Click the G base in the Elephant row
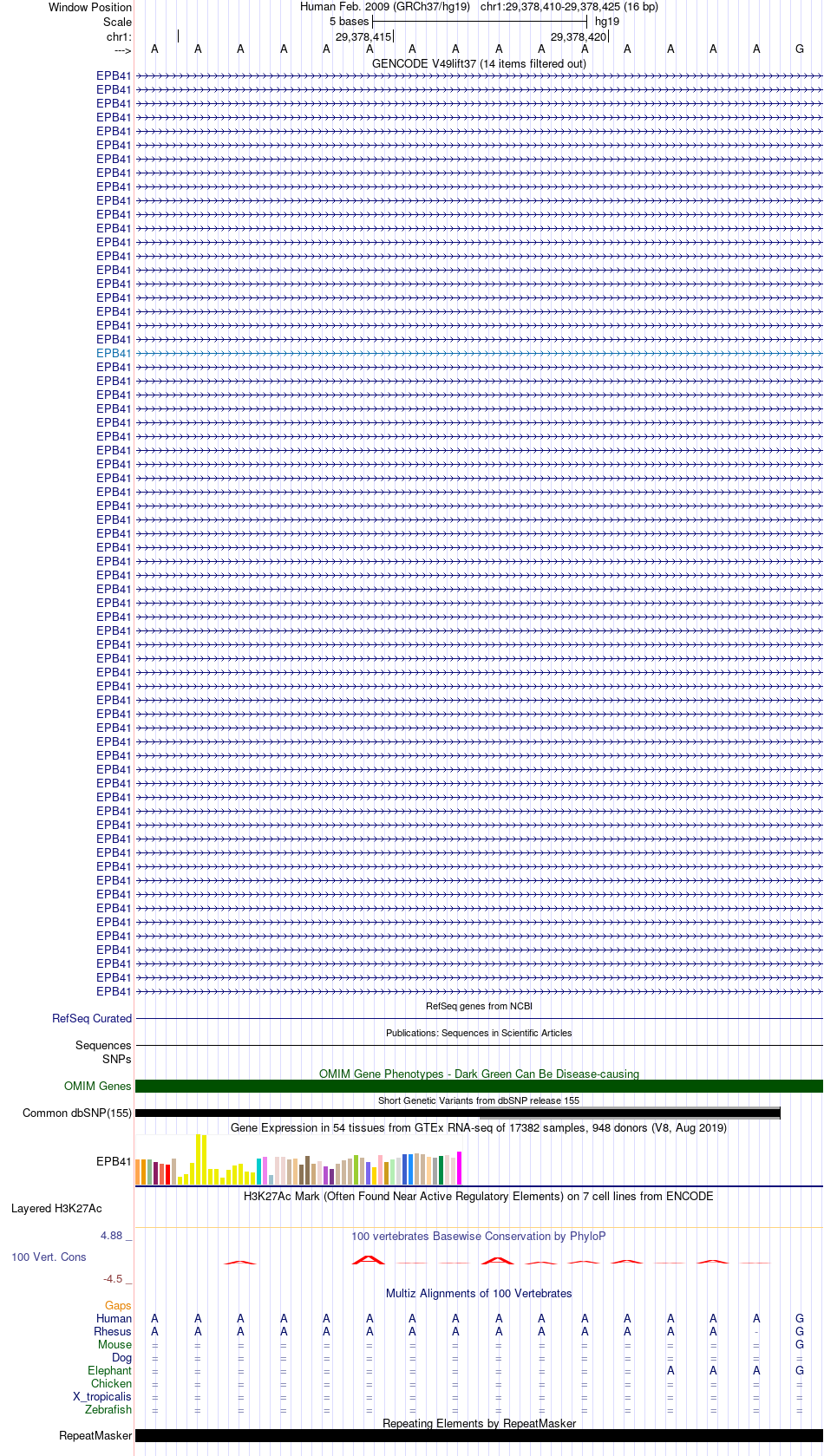This screenshot has height=1456, width=824. pos(800,1370)
